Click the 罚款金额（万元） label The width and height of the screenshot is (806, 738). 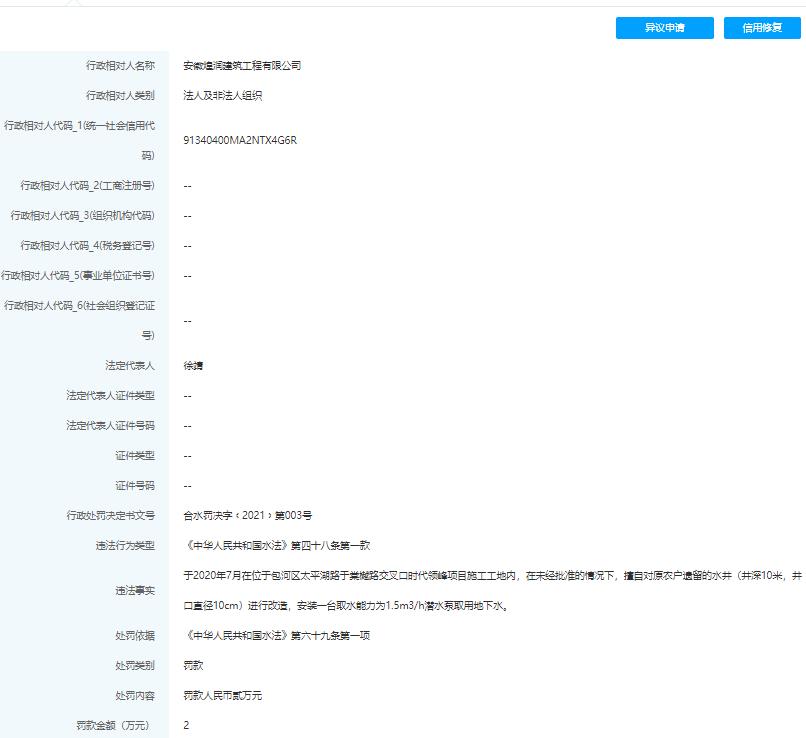click(x=115, y=725)
